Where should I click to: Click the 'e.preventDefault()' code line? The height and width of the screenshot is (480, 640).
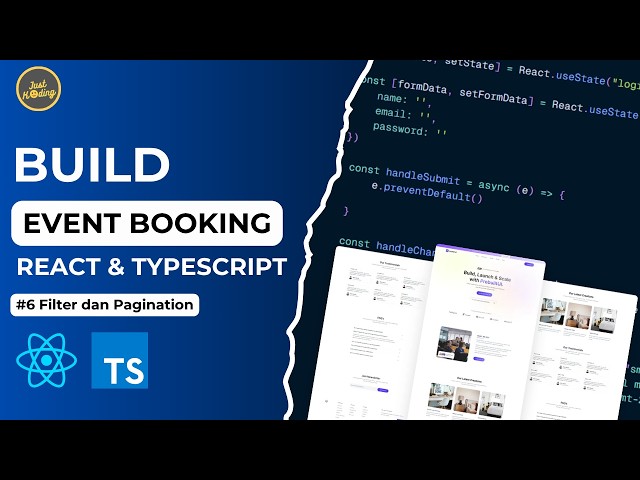click(427, 193)
